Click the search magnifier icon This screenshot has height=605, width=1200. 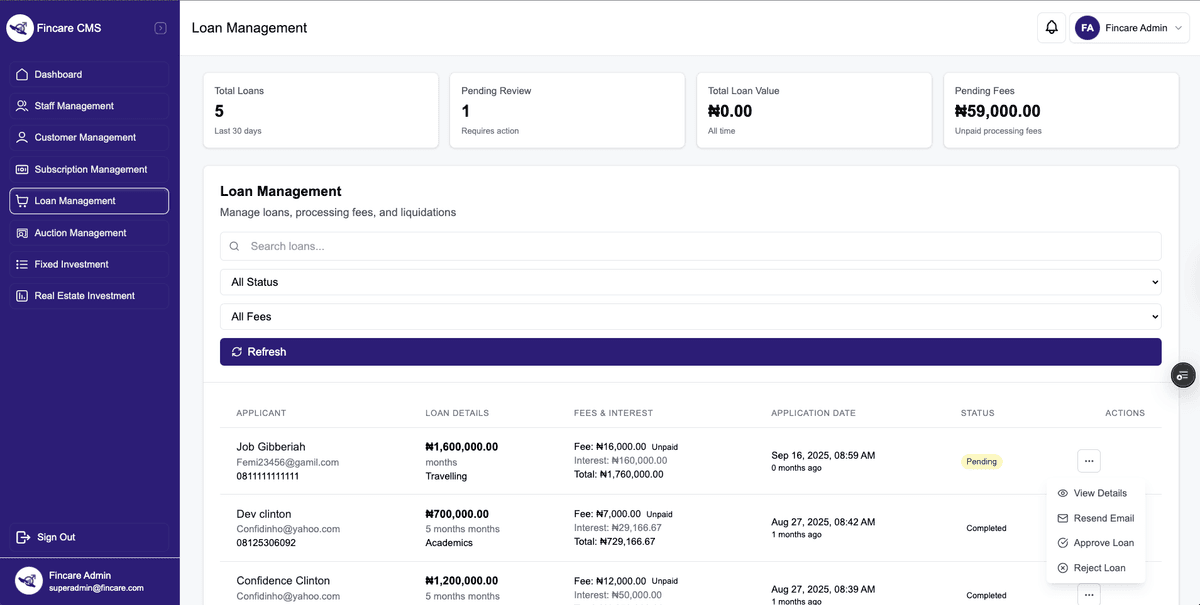pyautogui.click(x=233, y=245)
